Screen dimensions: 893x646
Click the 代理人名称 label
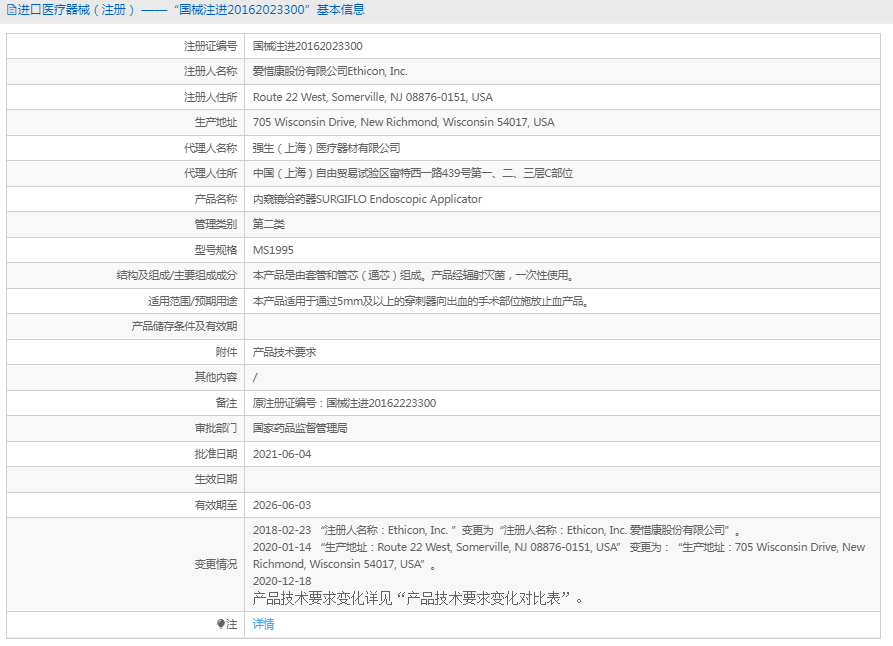pos(210,148)
